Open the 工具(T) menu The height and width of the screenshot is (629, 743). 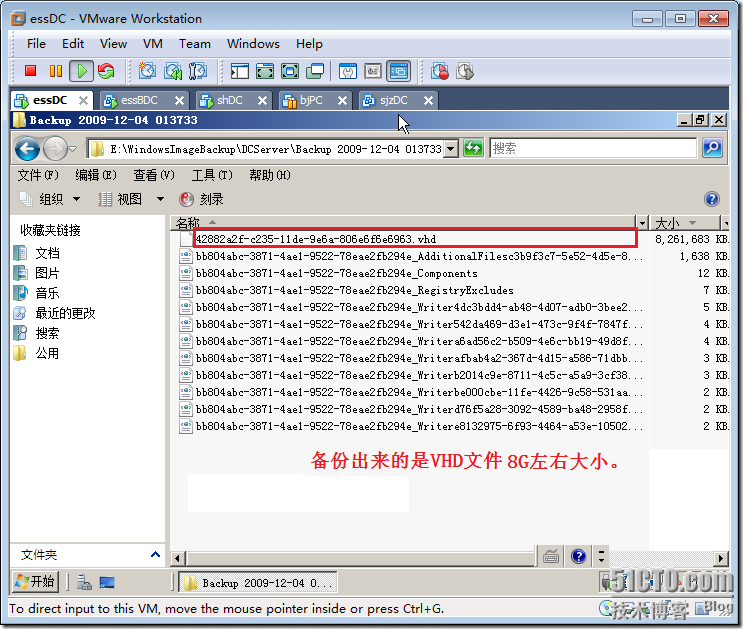coord(212,175)
